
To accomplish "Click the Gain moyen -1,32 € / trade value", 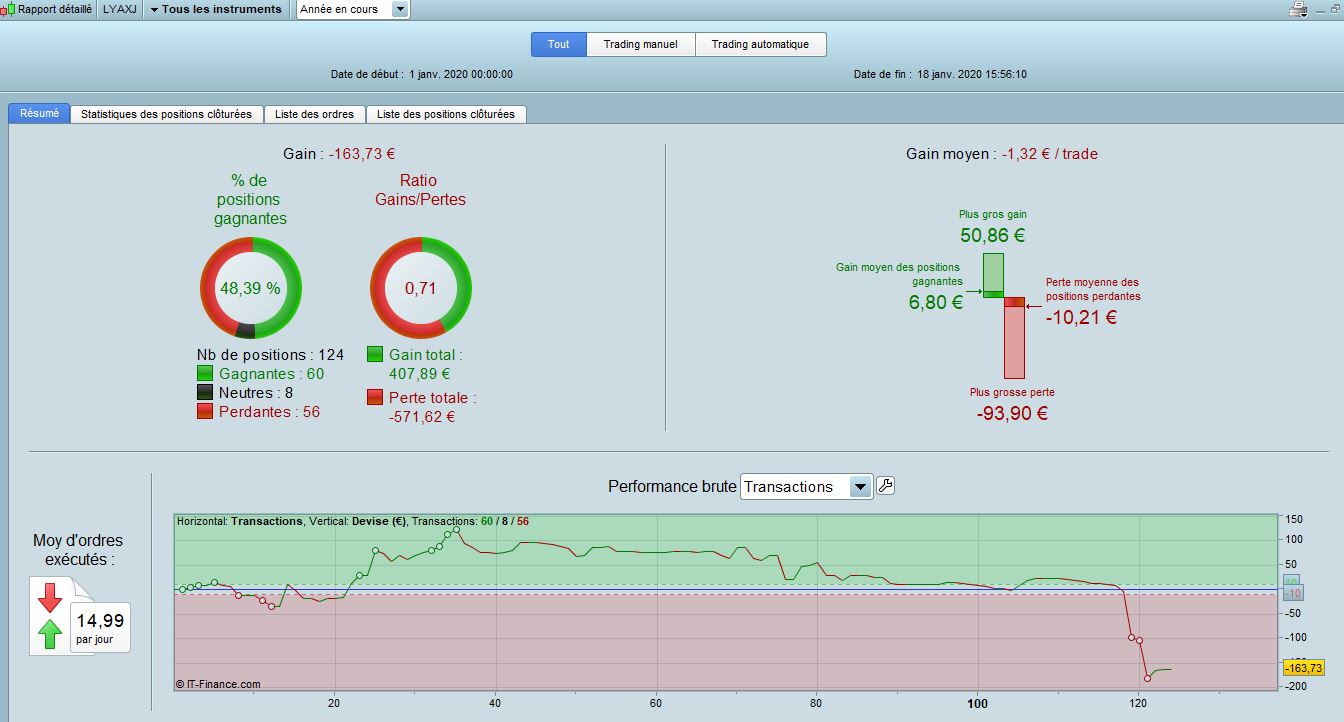I will pyautogui.click(x=1049, y=154).
